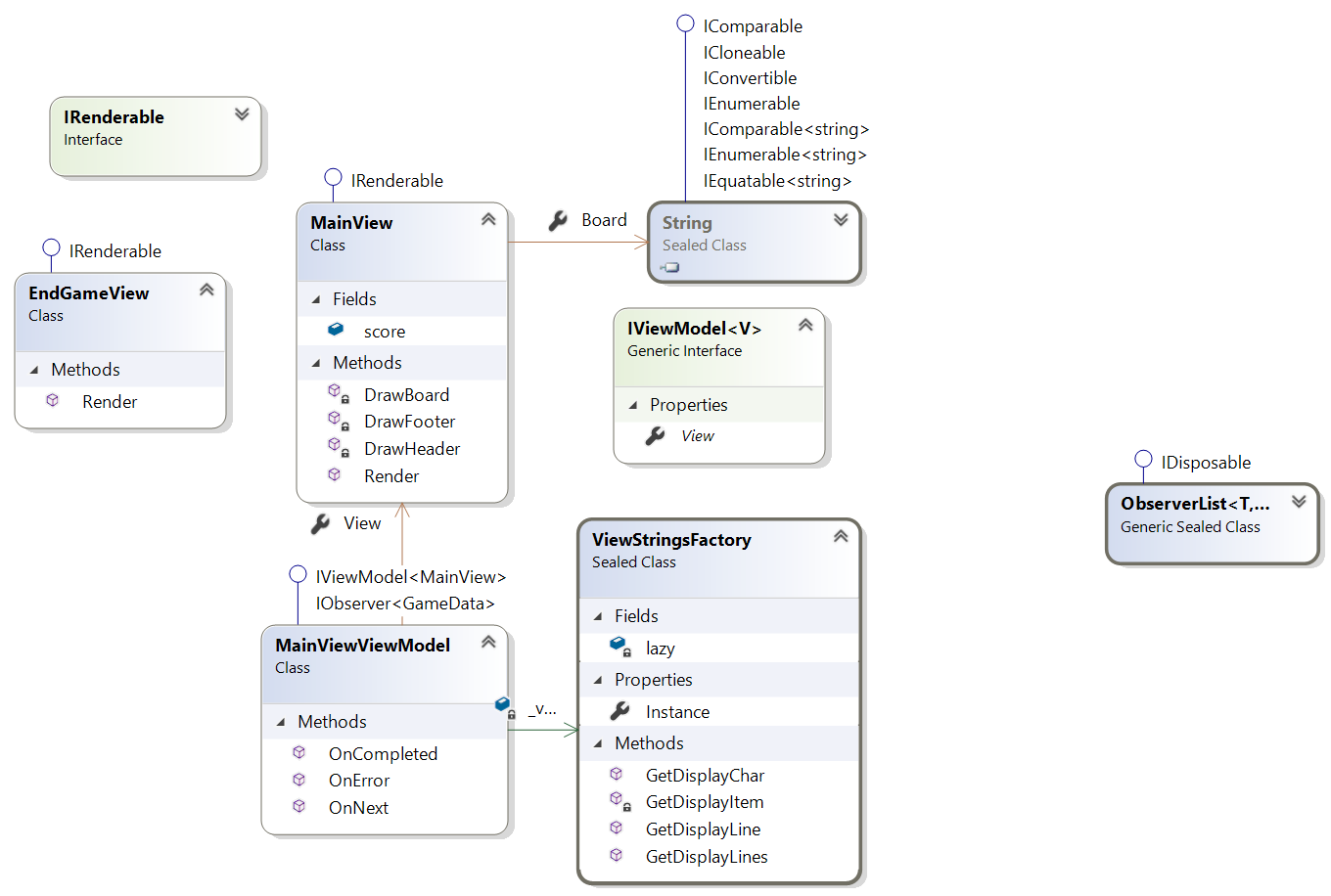Click the IRenderable lollipop circle above EndGameView
This screenshot has height=896, width=1331.
[x=51, y=247]
